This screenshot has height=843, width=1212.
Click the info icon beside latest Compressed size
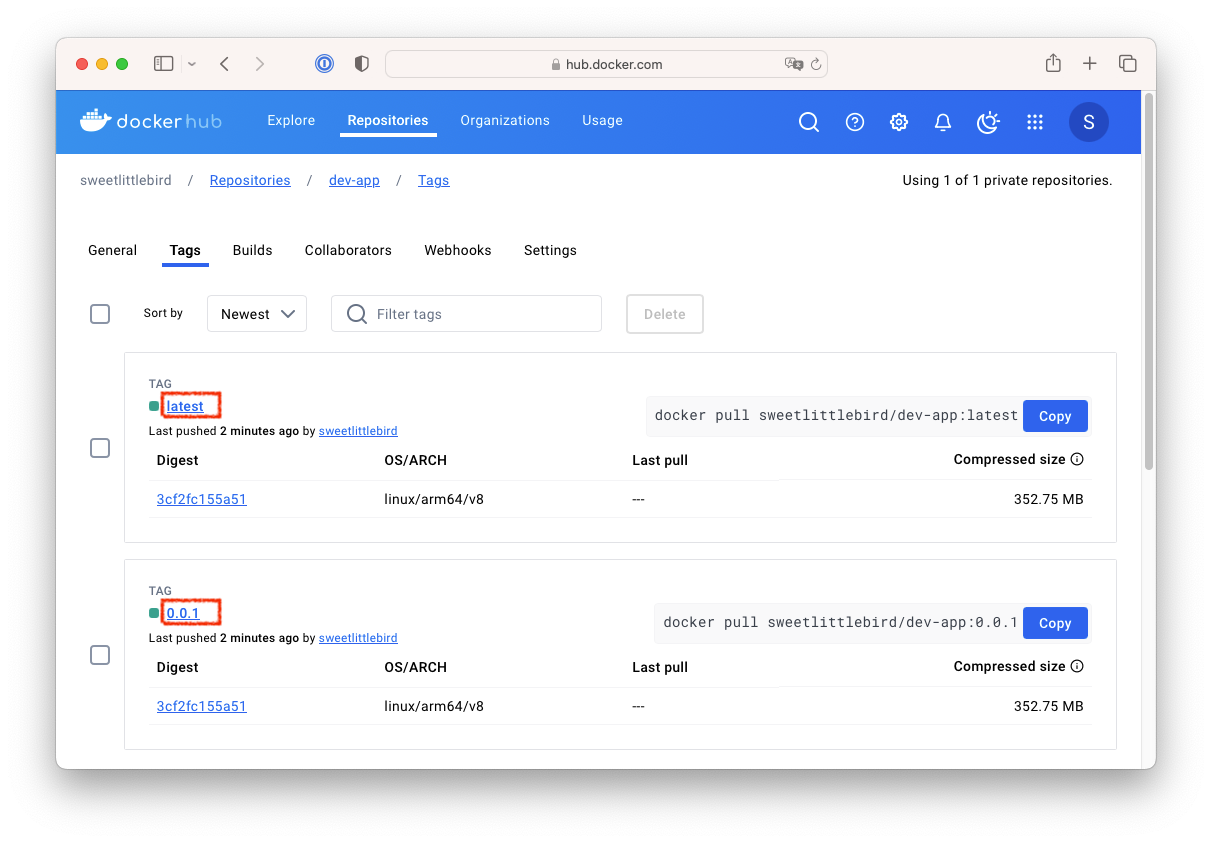point(1077,460)
